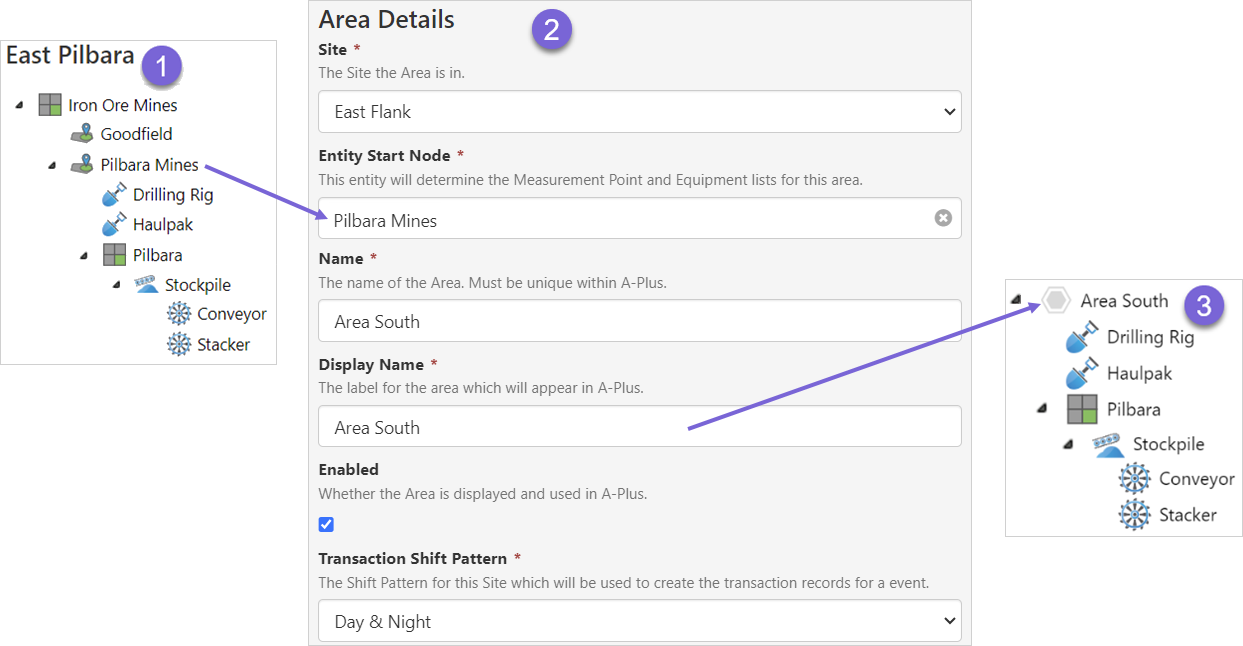Toggle the Enabled checkbox

pyautogui.click(x=326, y=524)
